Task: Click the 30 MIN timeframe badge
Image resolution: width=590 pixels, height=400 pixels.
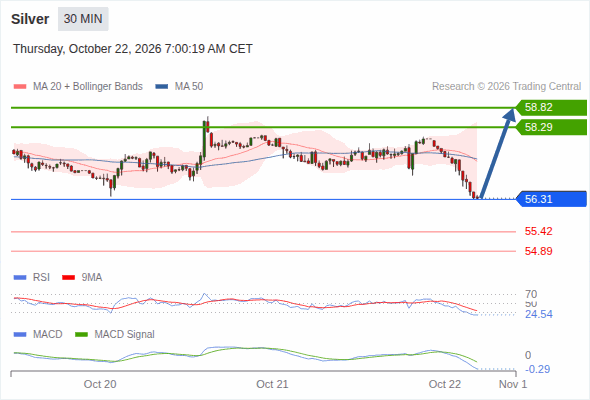Action: click(83, 19)
